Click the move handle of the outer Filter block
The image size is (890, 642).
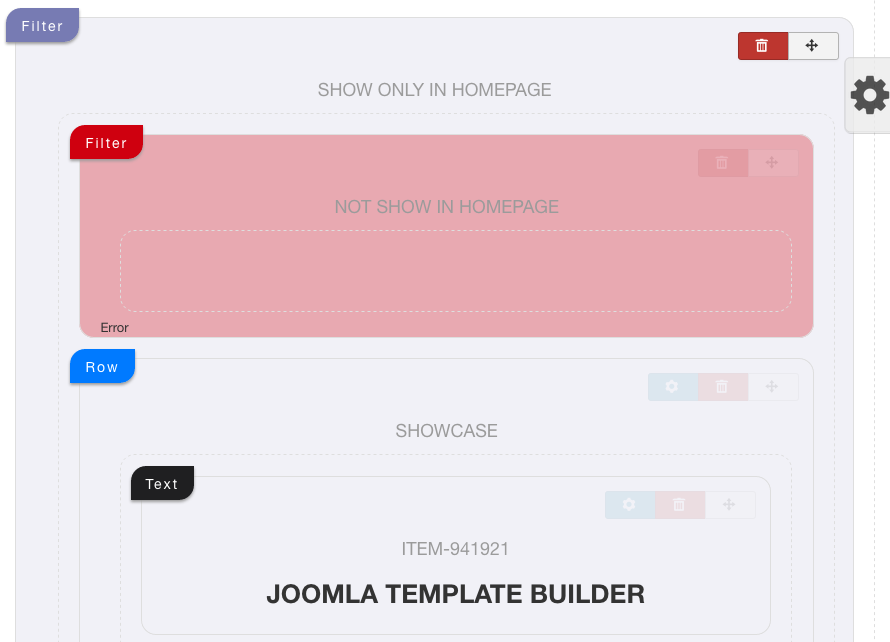click(813, 46)
